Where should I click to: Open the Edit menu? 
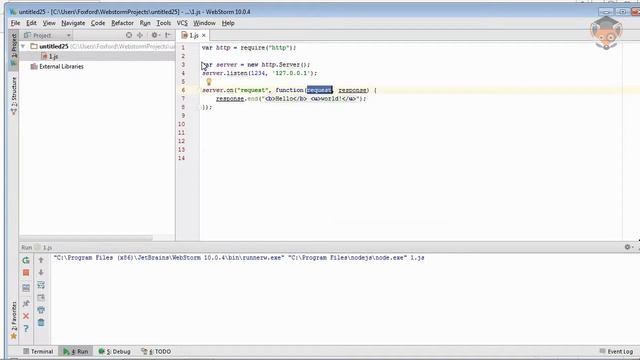point(31,23)
